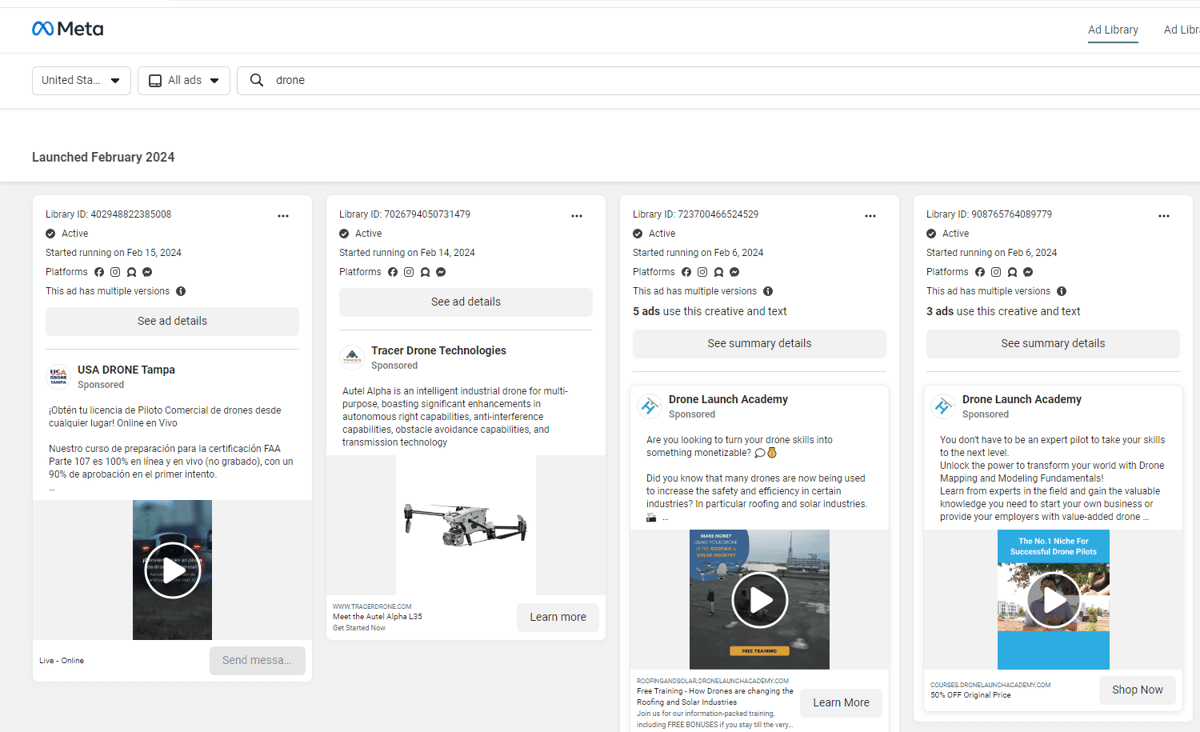Click Drone Launch Academy logo on mapping ad
The width and height of the screenshot is (1200, 732).
943,406
